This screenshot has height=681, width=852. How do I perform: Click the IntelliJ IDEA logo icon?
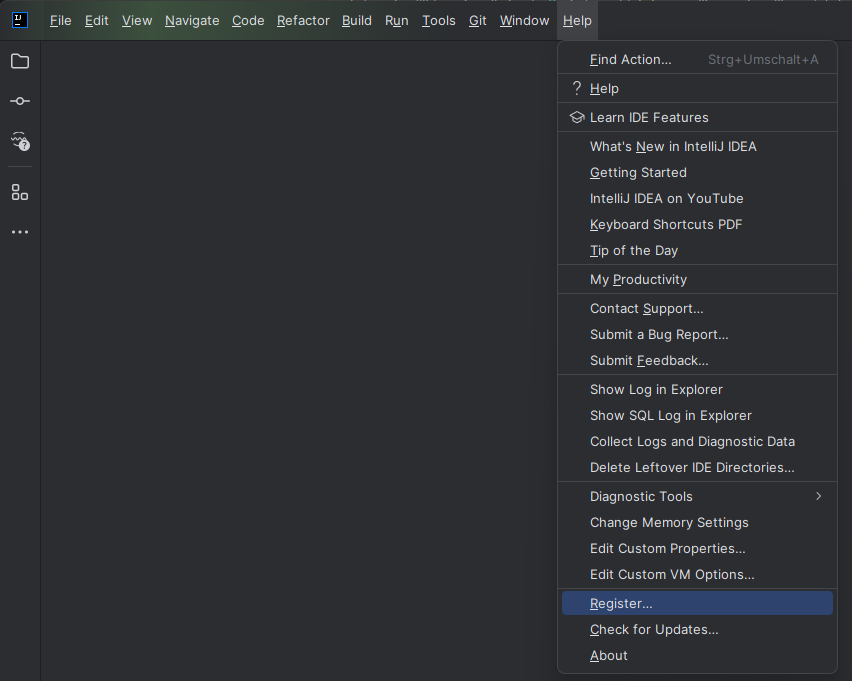[20, 20]
